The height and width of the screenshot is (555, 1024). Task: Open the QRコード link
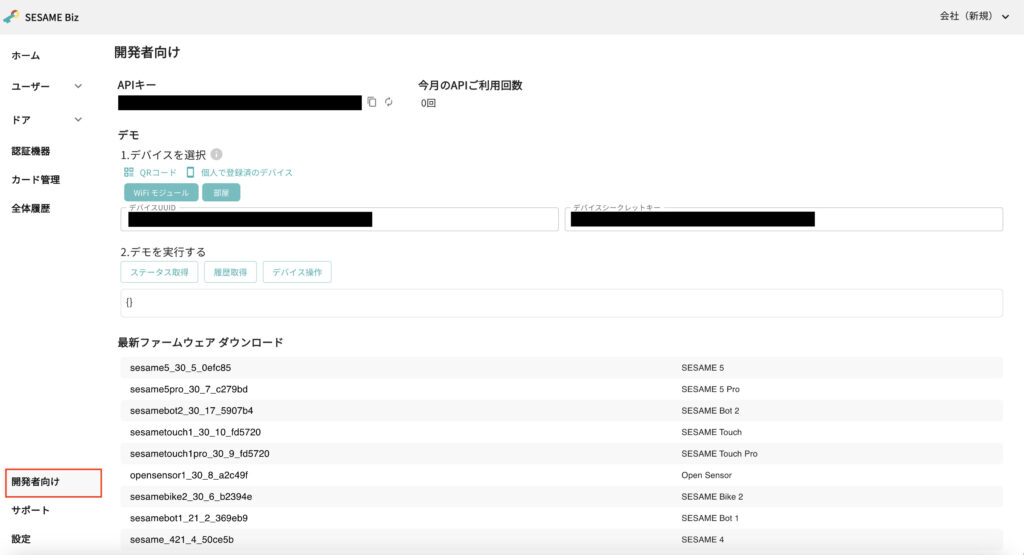(x=158, y=172)
